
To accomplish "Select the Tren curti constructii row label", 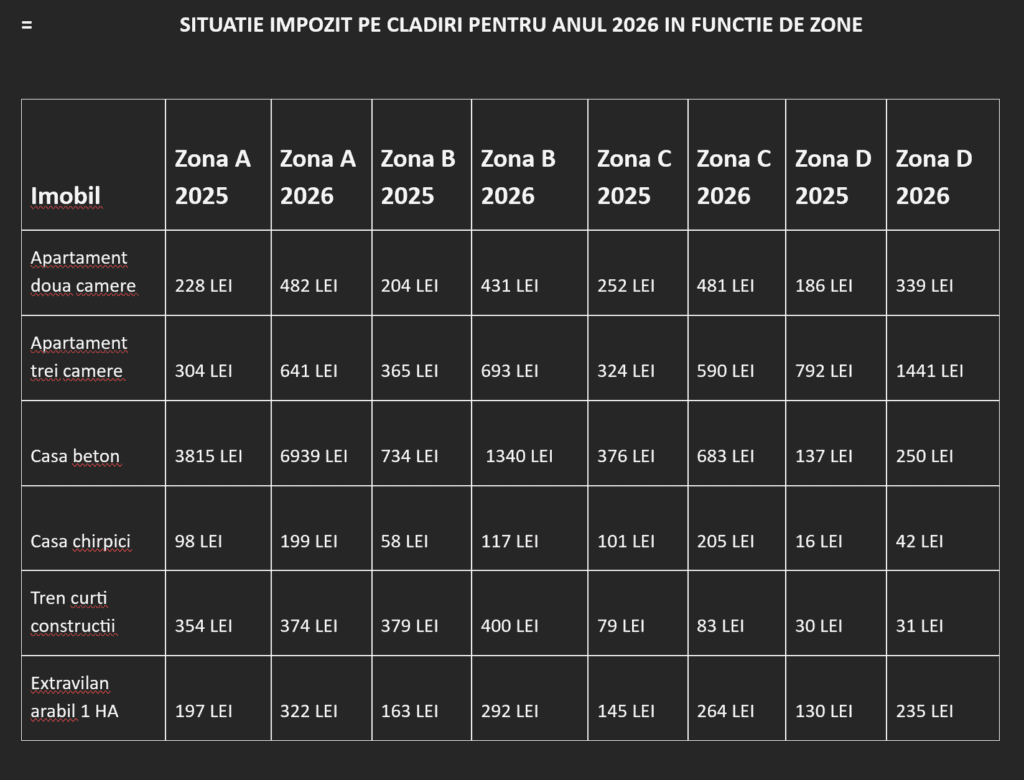I will click(73, 612).
